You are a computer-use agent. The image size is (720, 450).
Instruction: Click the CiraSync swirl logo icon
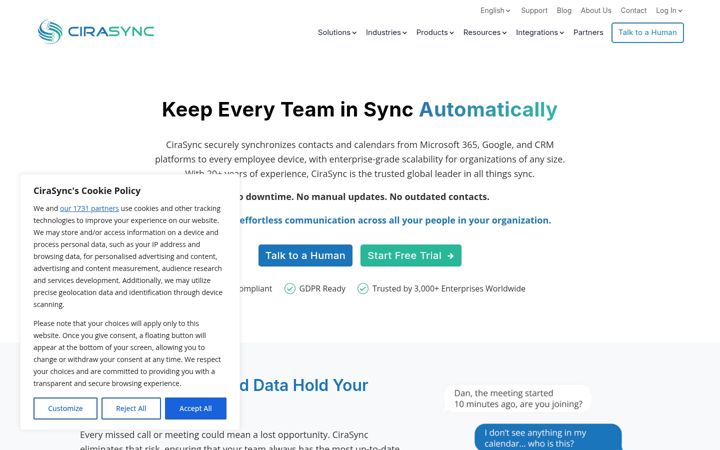50,32
